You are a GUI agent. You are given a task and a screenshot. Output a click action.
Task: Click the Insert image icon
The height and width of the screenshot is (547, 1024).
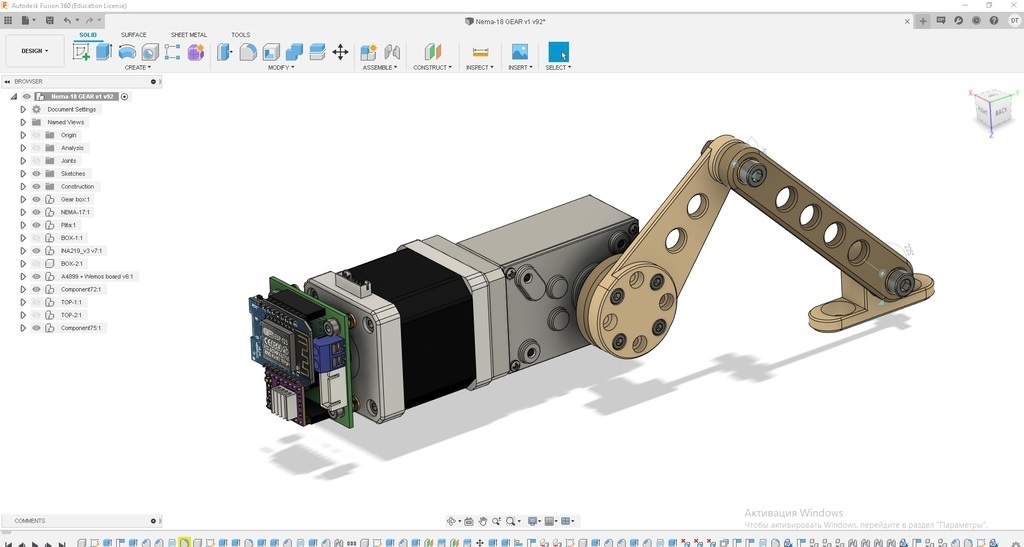coord(519,52)
